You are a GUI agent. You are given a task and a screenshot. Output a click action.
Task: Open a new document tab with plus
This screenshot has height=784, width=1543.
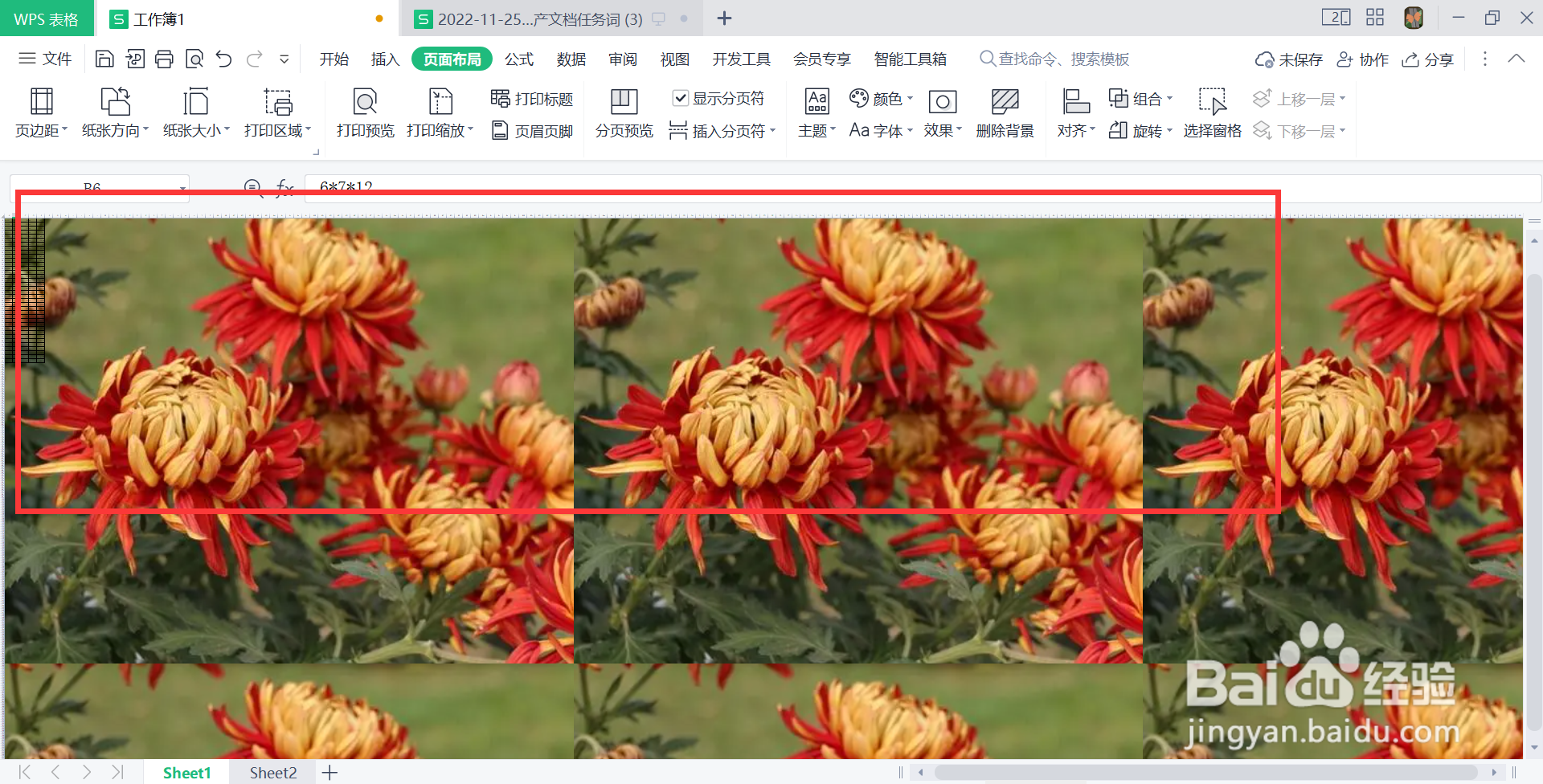click(724, 18)
